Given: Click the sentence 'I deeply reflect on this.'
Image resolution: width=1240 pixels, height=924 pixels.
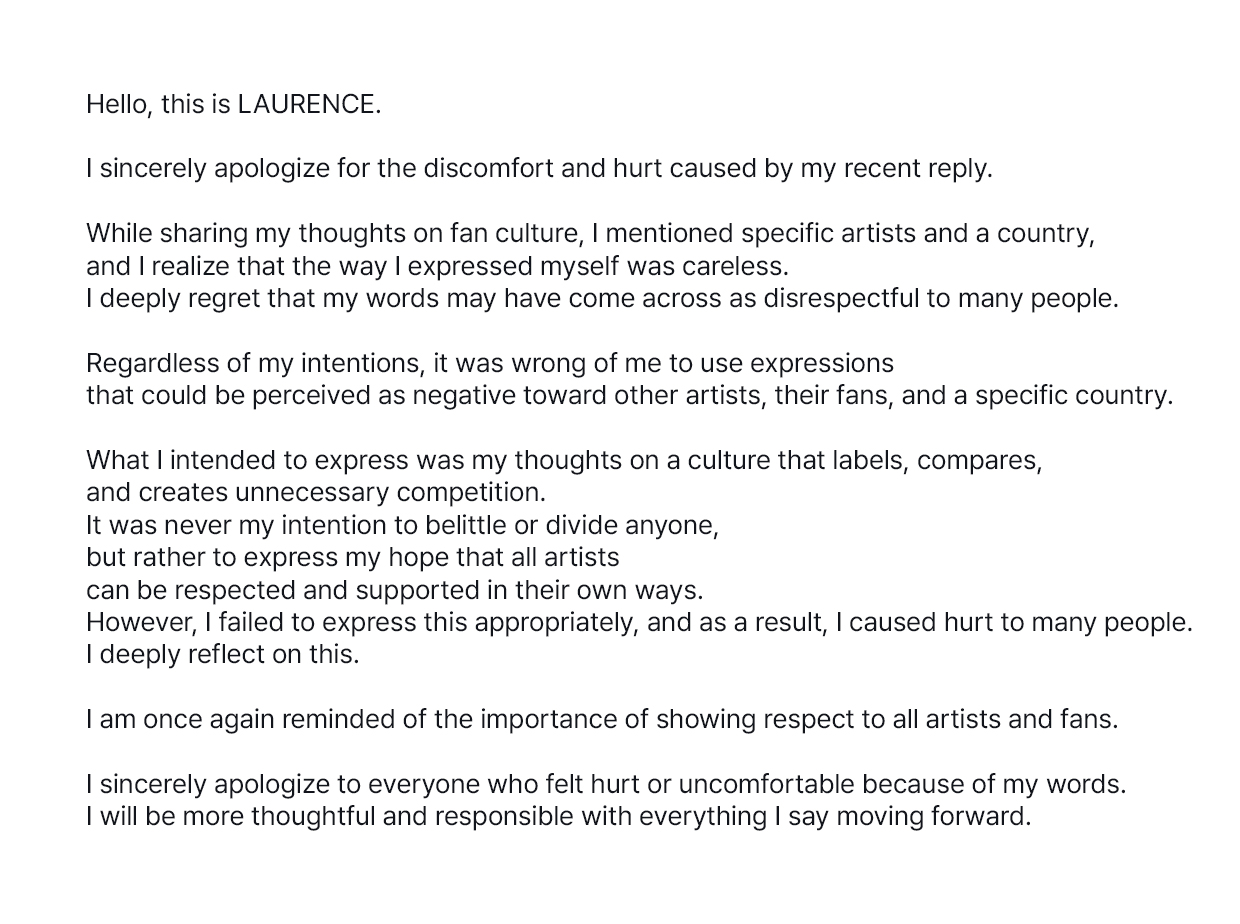Looking at the screenshot, I should coord(222,654).
